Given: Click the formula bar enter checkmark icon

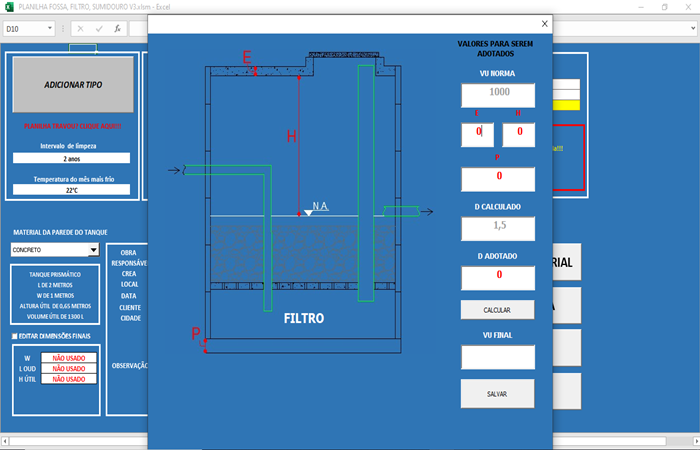Looking at the screenshot, I should tap(99, 29).
